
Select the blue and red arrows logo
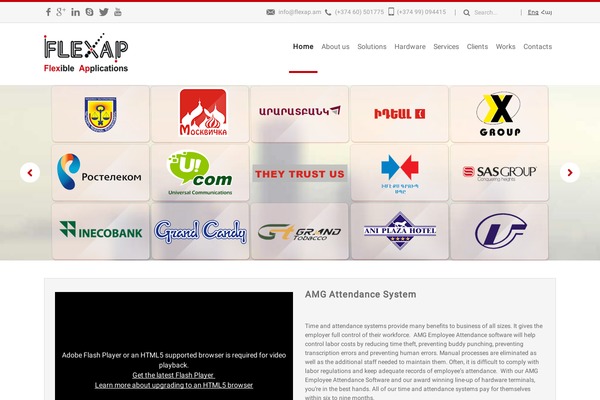399,173
